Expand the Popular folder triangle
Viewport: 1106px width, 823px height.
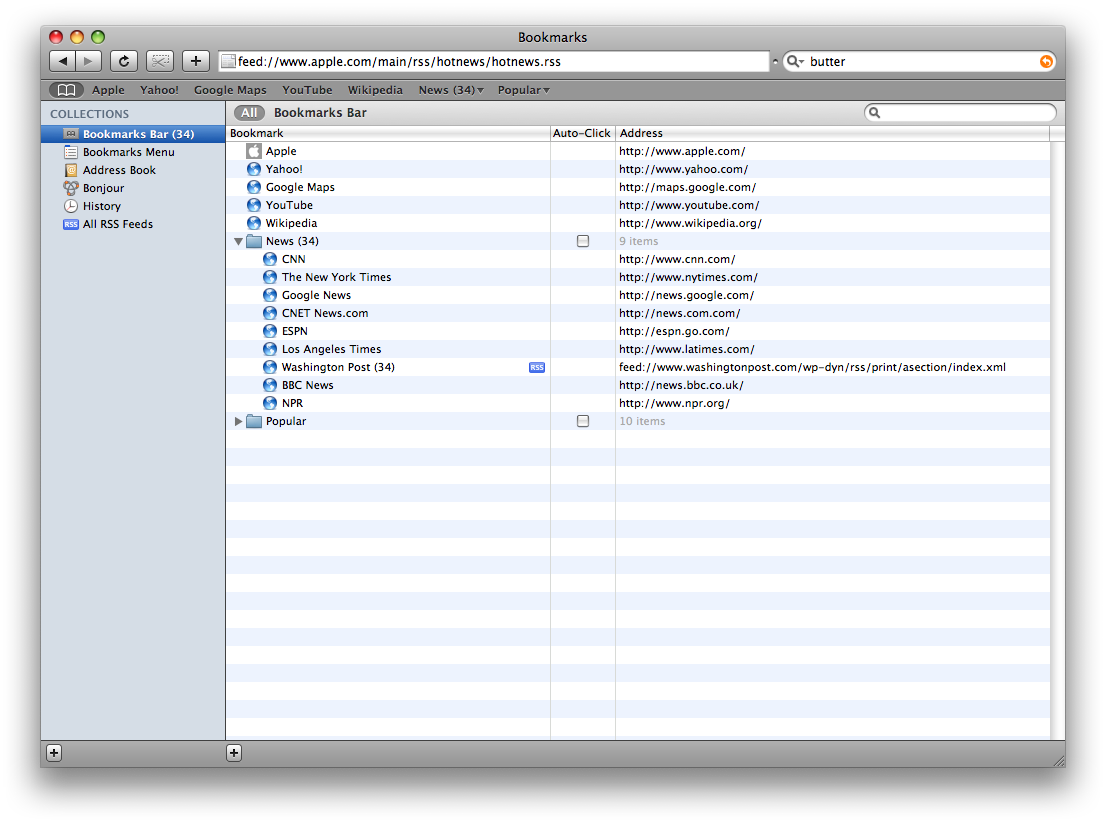(238, 421)
